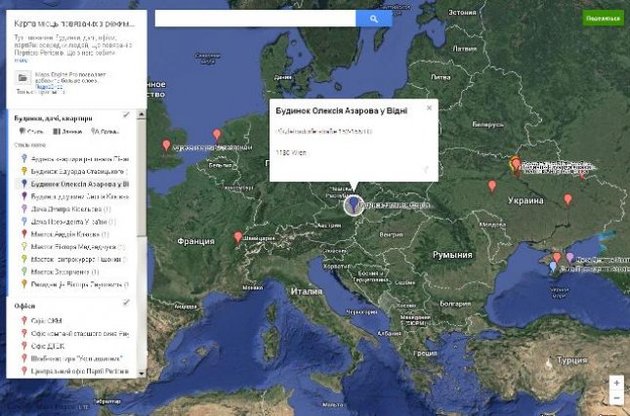Click the scroll-up arrow of layers panel
This screenshot has width=630, height=416.
[140, 114]
